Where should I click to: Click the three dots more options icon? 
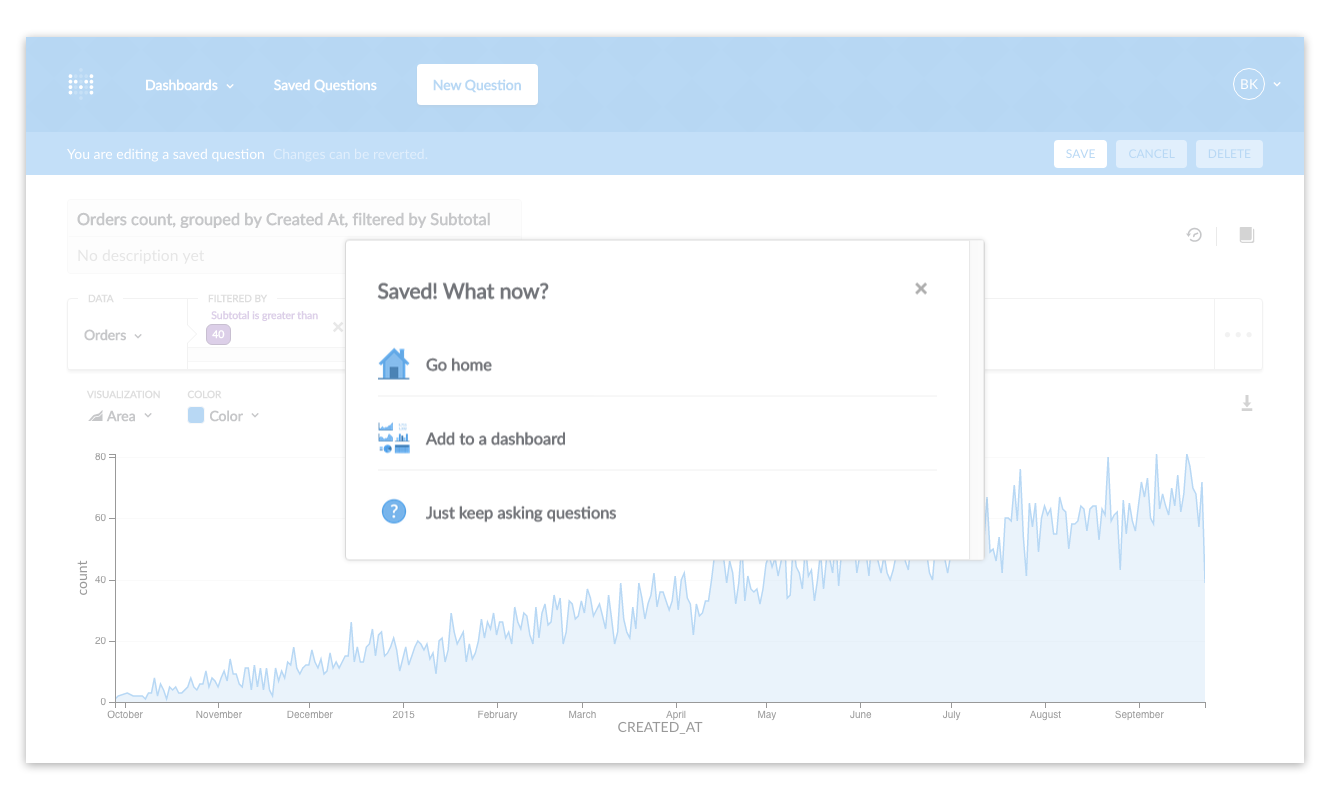1238,334
